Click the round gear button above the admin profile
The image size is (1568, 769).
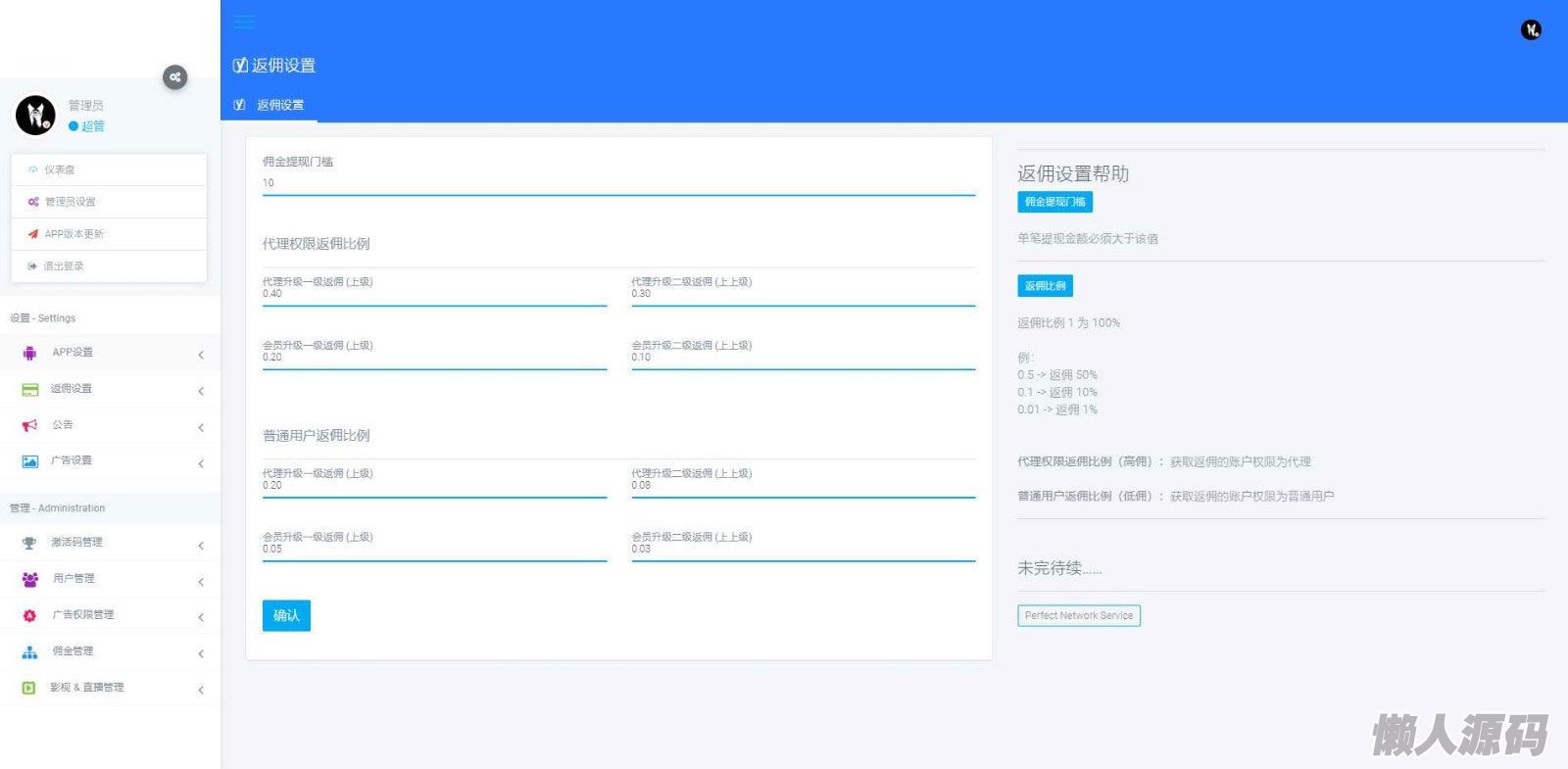(174, 76)
